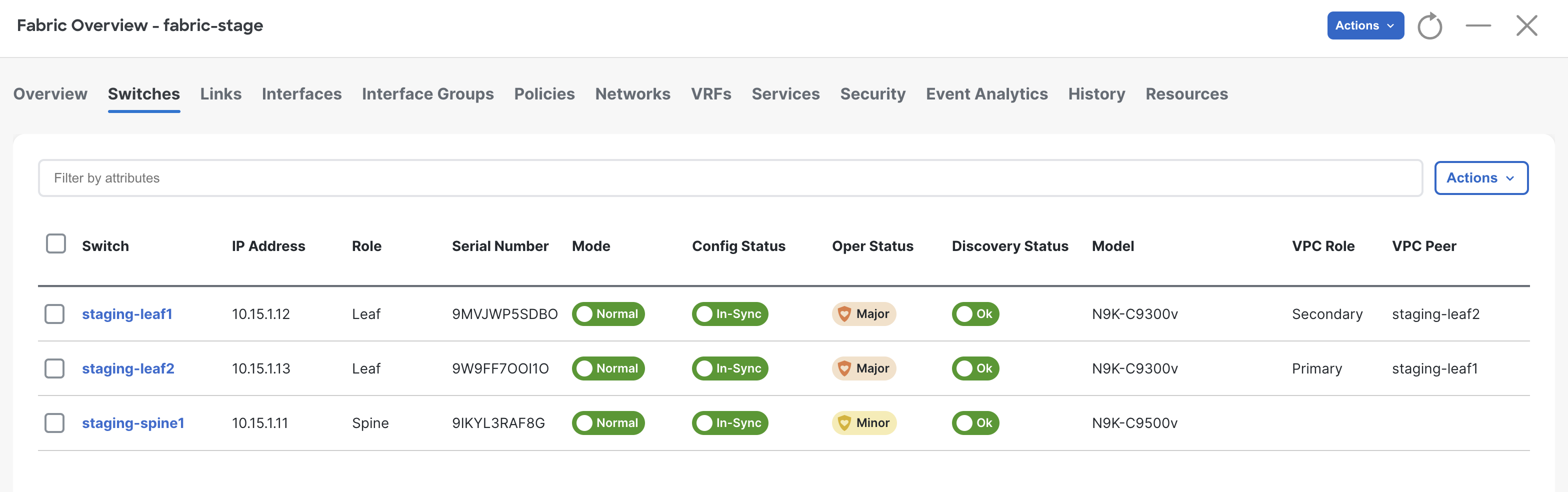This screenshot has width=1568, height=492.
Task: Click serial number 9IKYL3RAF8G
Action: point(498,422)
